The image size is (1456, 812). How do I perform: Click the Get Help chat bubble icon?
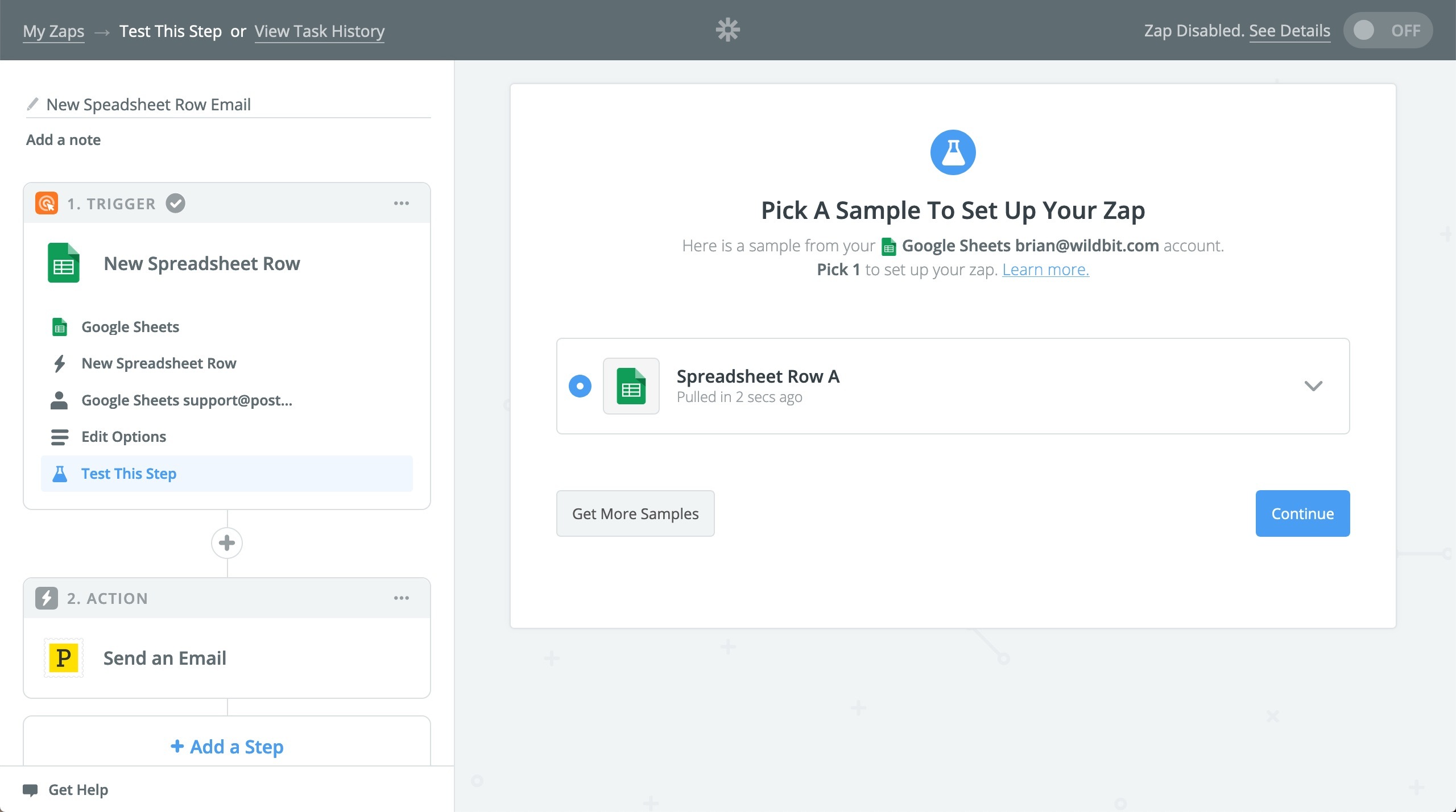coord(30,790)
